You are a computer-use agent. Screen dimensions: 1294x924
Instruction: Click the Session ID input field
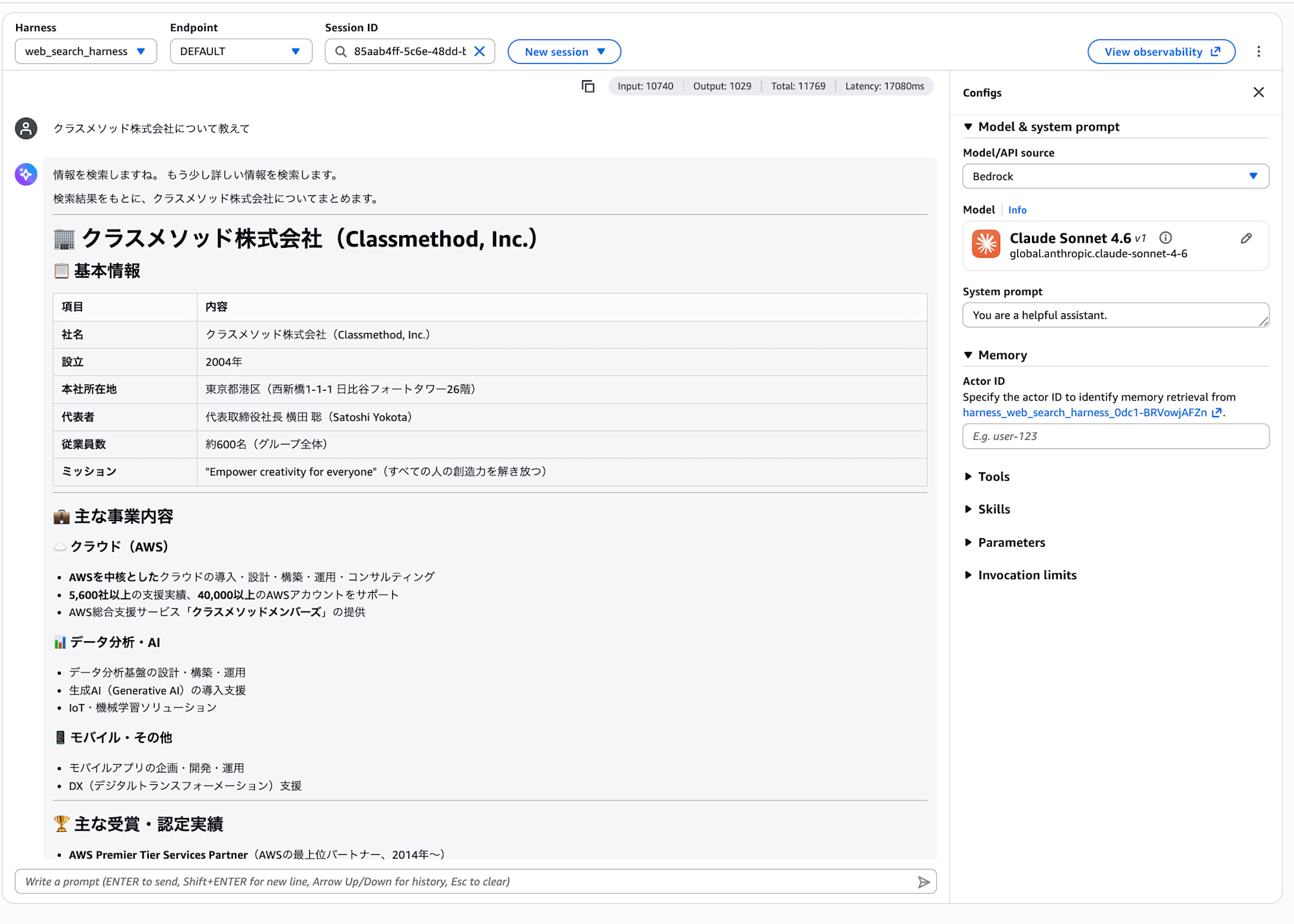(410, 51)
